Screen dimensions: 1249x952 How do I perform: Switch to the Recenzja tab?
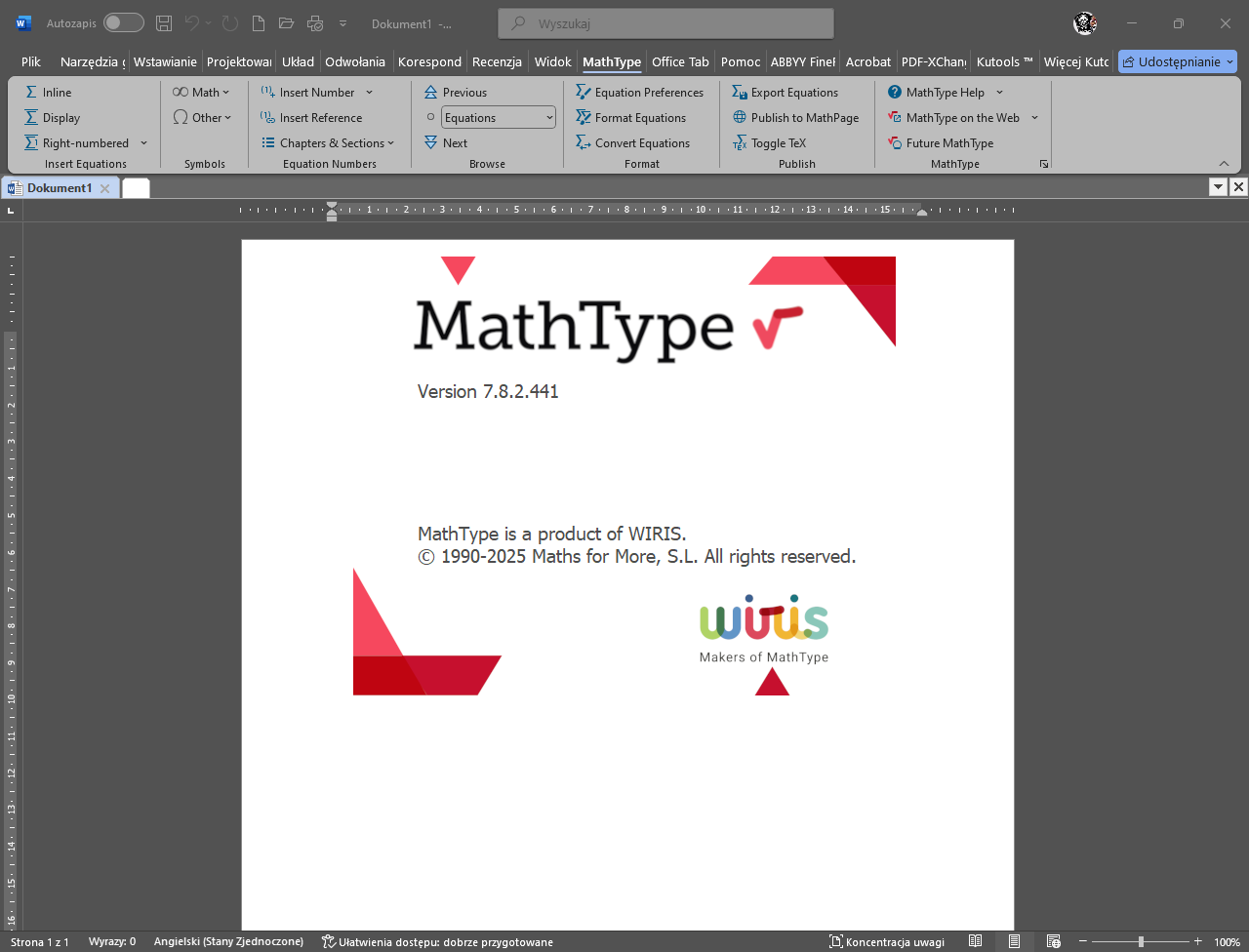tap(497, 61)
